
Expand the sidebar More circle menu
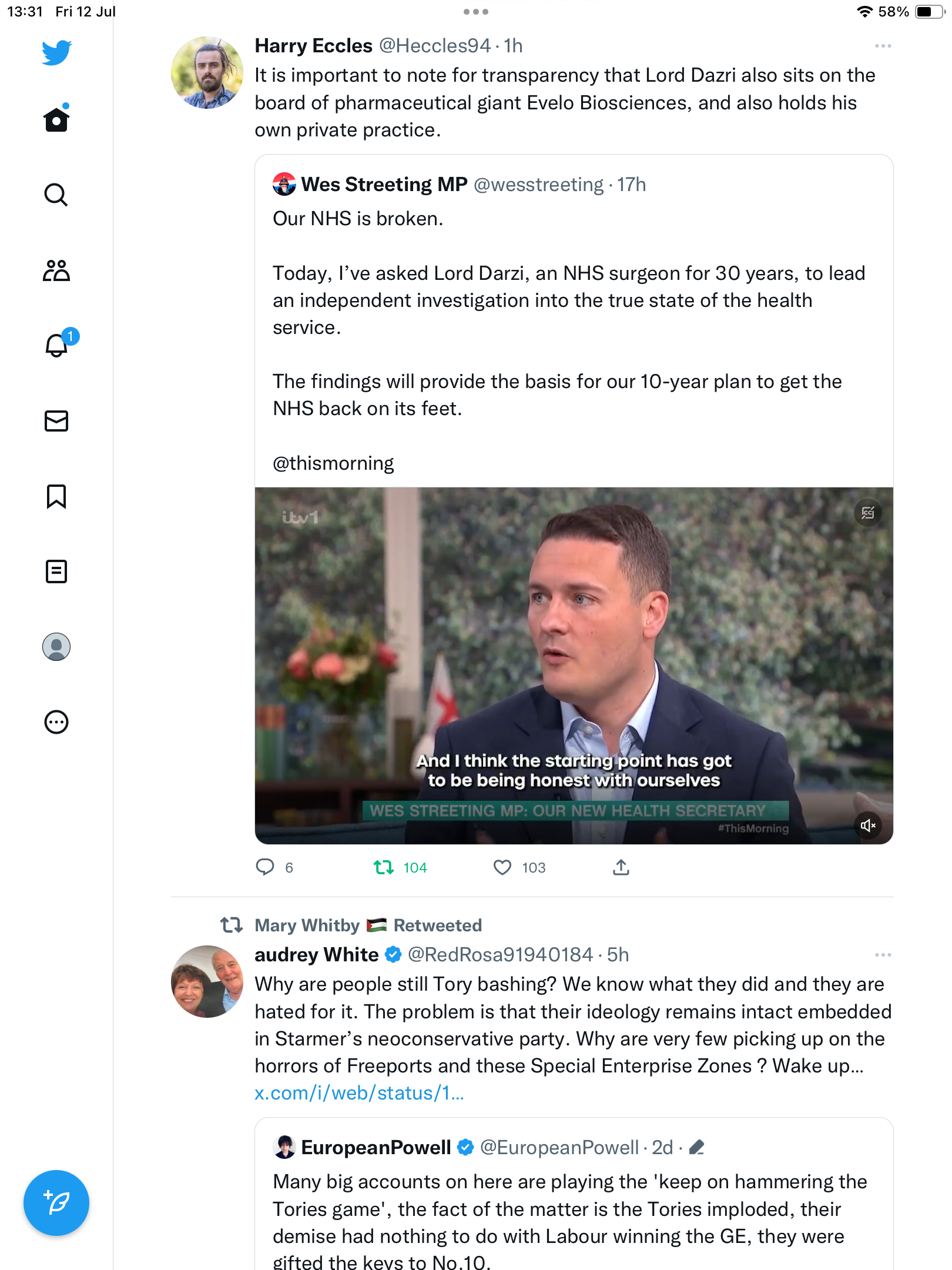click(x=56, y=722)
